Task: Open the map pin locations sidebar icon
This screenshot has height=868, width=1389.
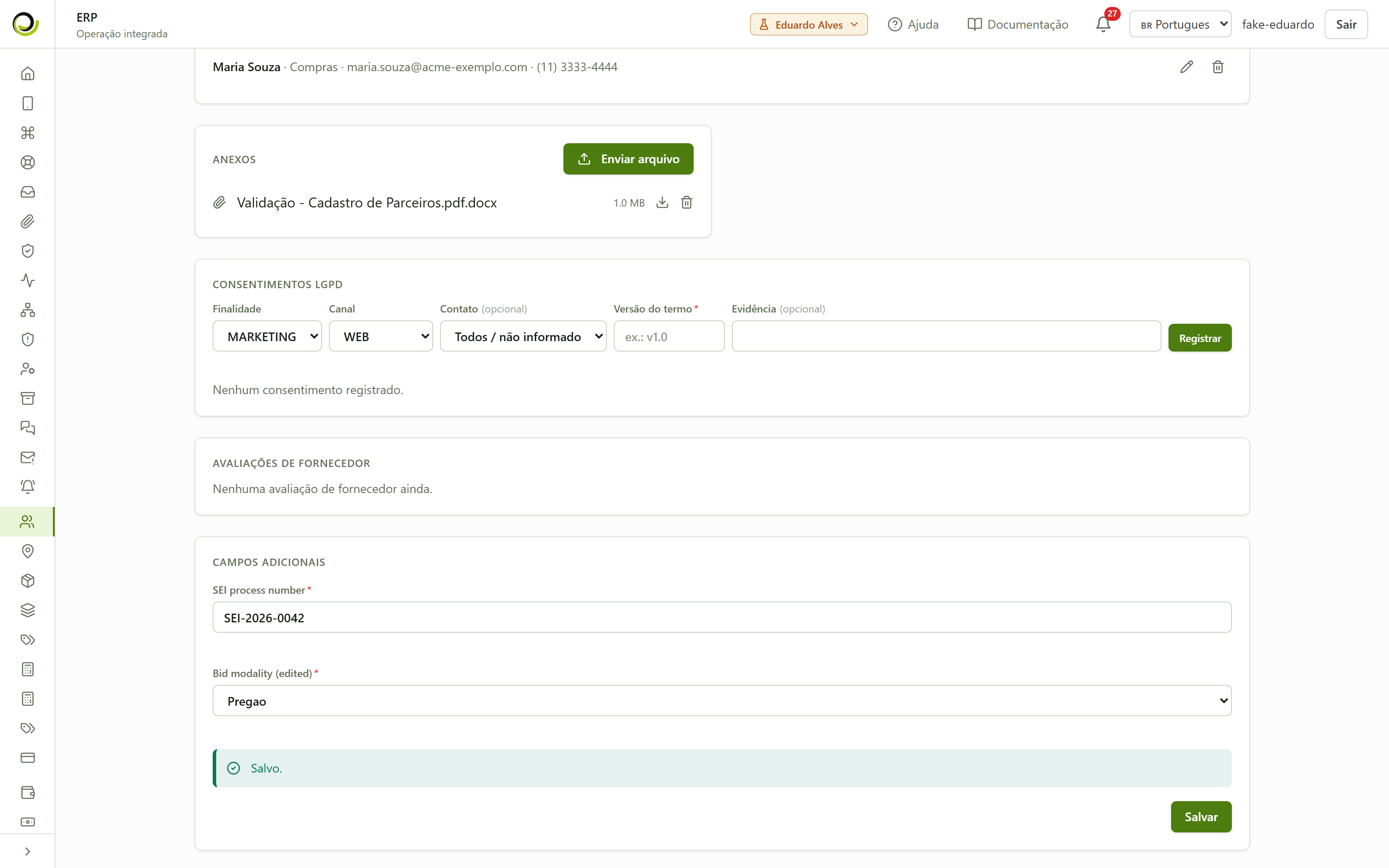Action: [x=27, y=551]
